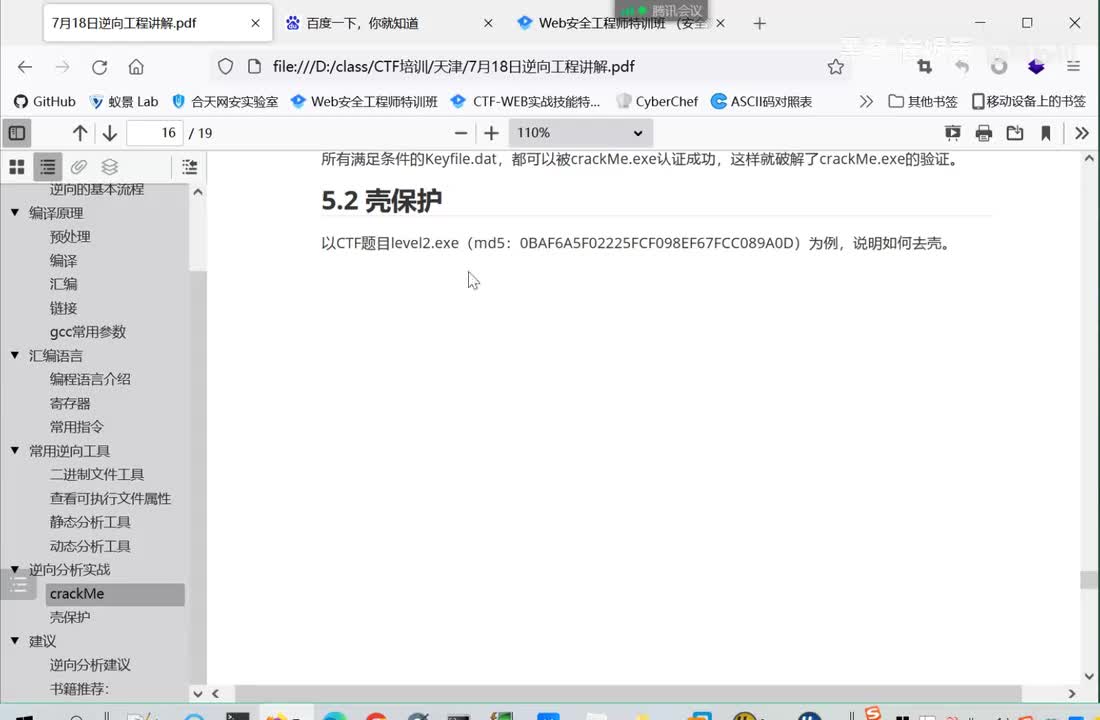Show more bookmarks overflow chevron
This screenshot has width=1100, height=720.
866,102
